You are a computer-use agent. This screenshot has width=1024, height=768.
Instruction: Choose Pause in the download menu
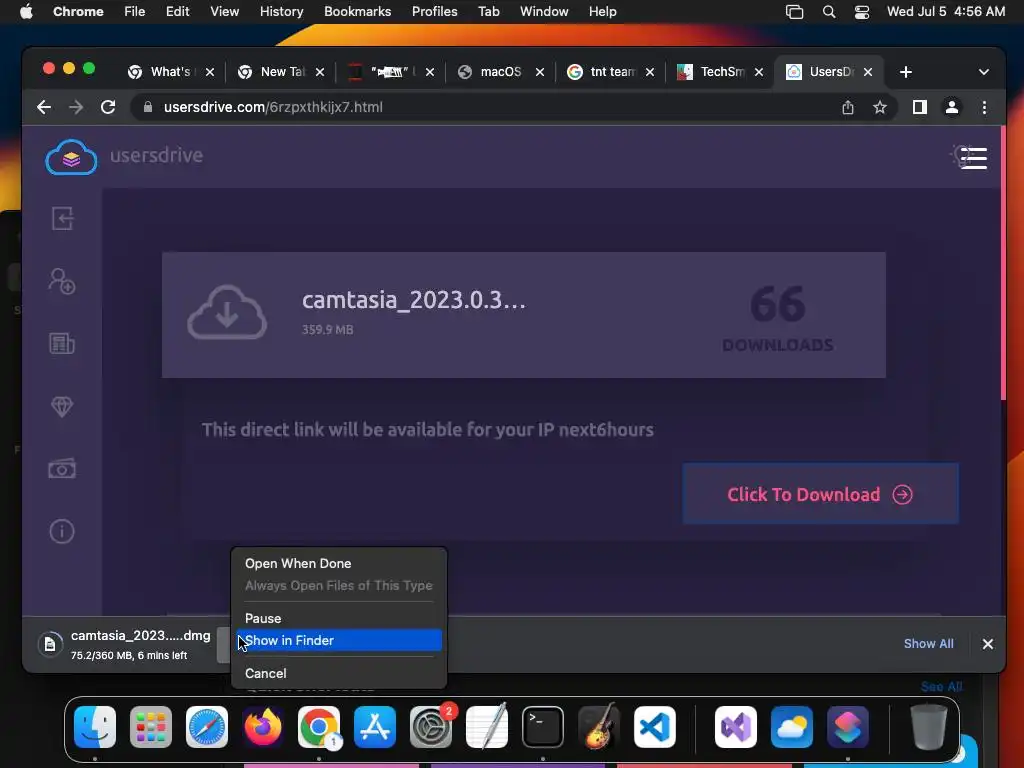tap(339, 618)
